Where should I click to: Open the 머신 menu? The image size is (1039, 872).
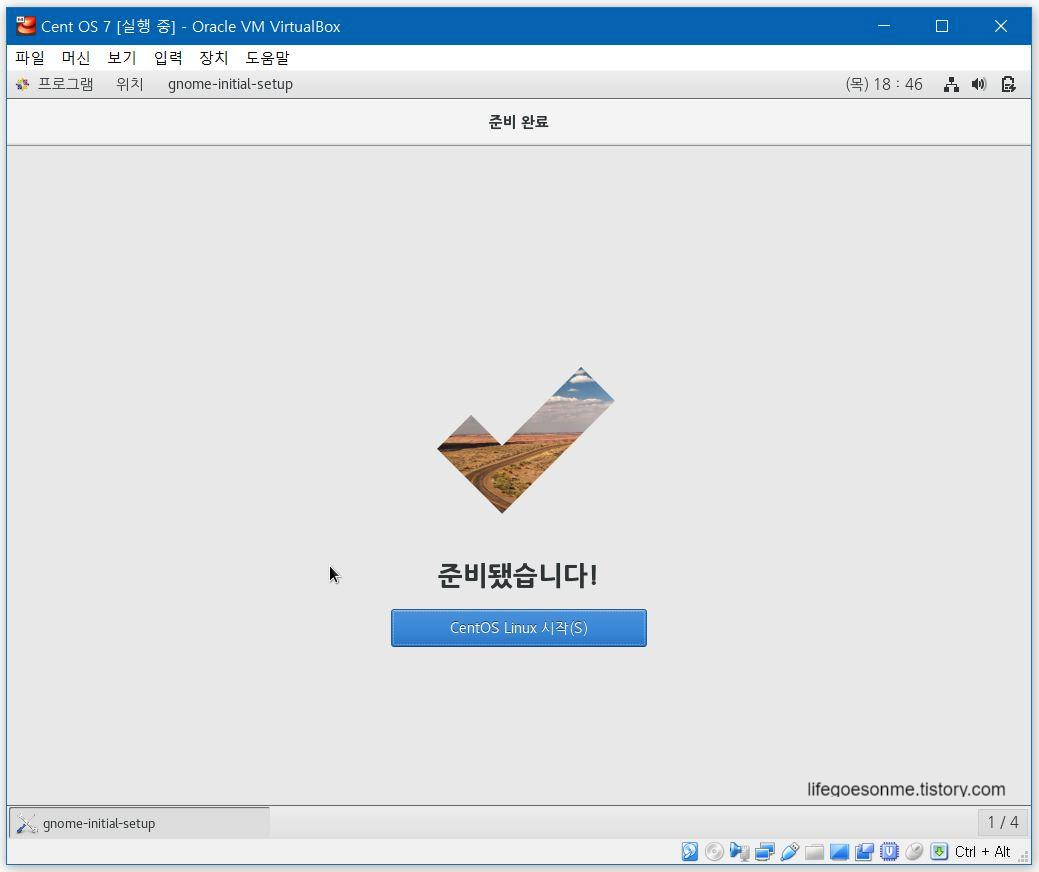click(76, 58)
